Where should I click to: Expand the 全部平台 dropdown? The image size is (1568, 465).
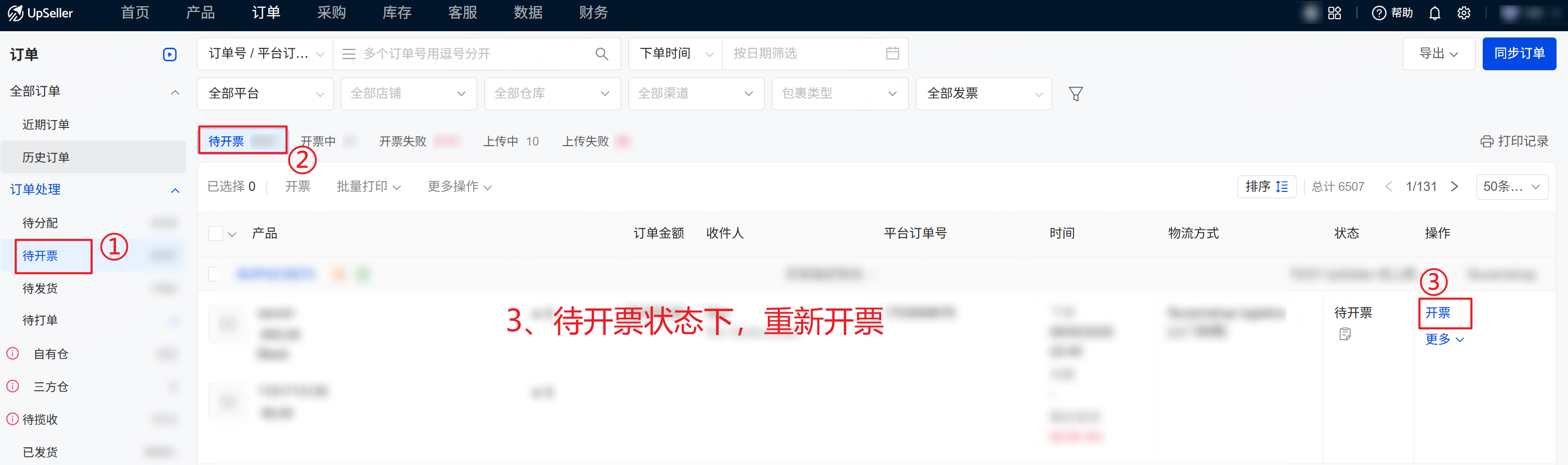pyautogui.click(x=265, y=94)
